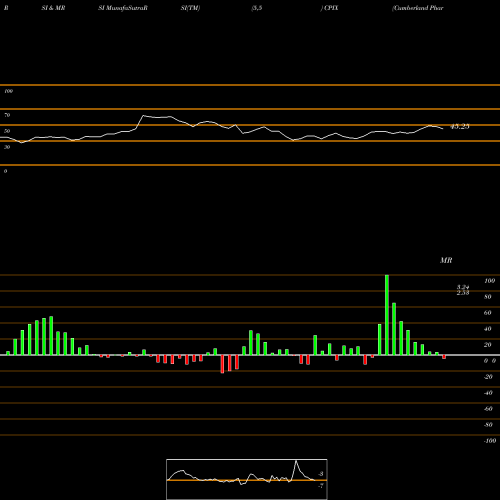Click the tallest green MR histogram bar
The height and width of the screenshot is (500, 500).
tap(387, 315)
